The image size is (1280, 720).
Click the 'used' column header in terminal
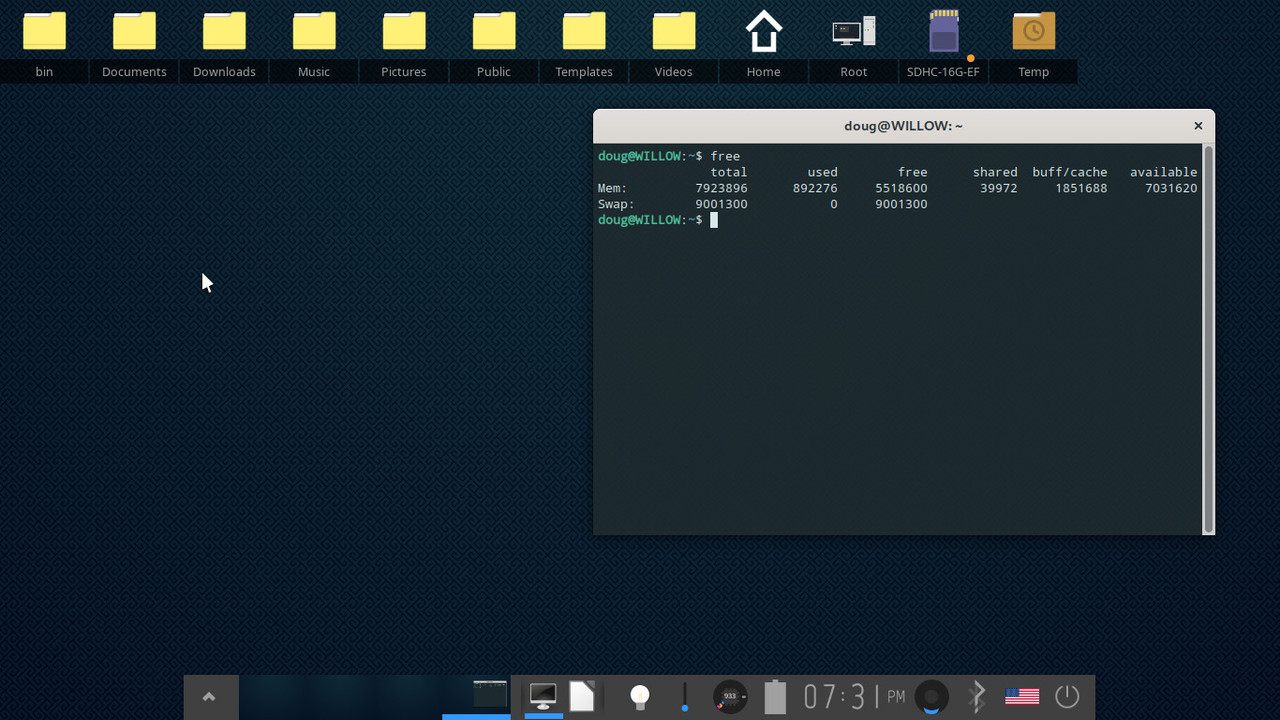pyautogui.click(x=822, y=172)
